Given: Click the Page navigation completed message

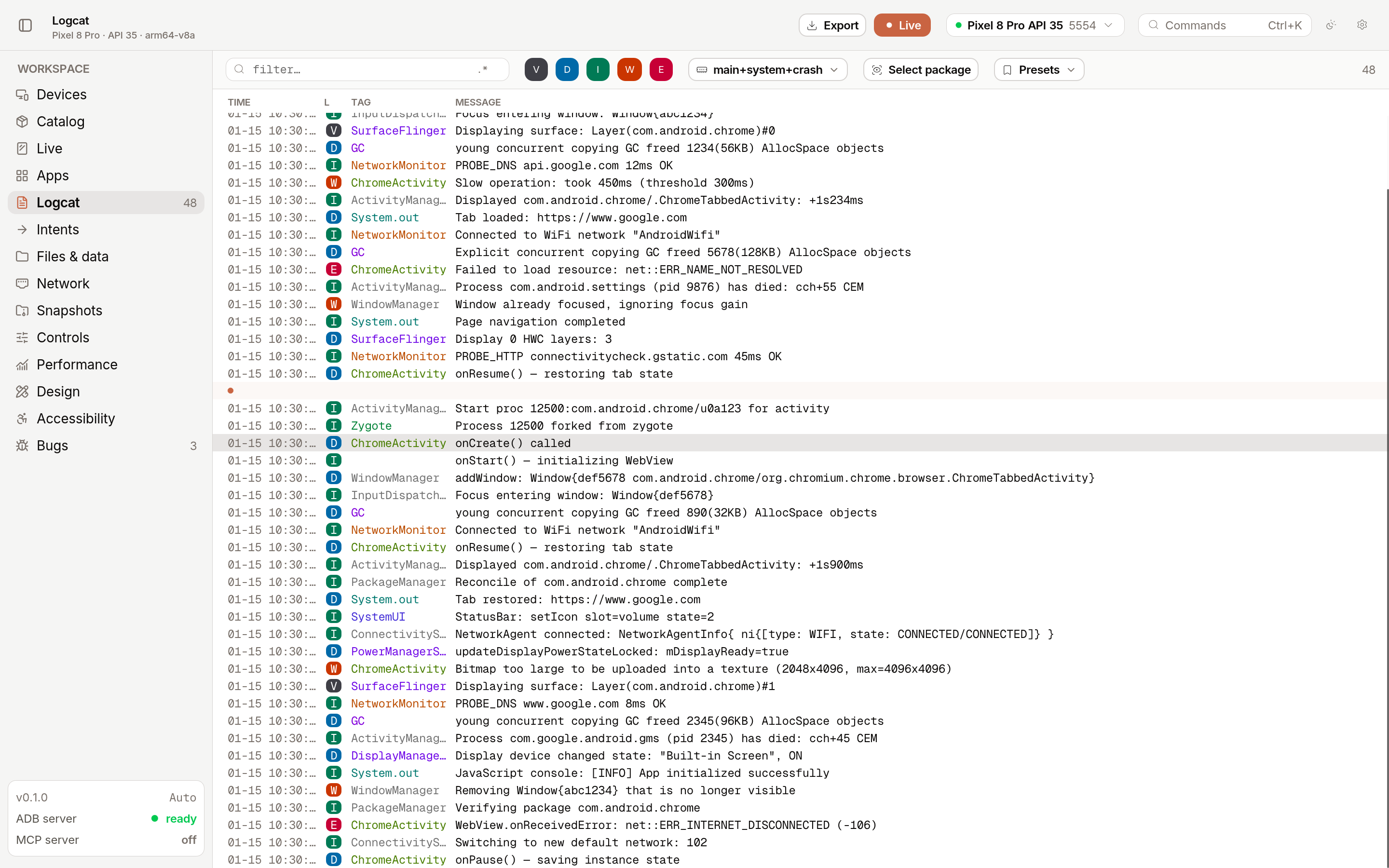Looking at the screenshot, I should (x=540, y=322).
